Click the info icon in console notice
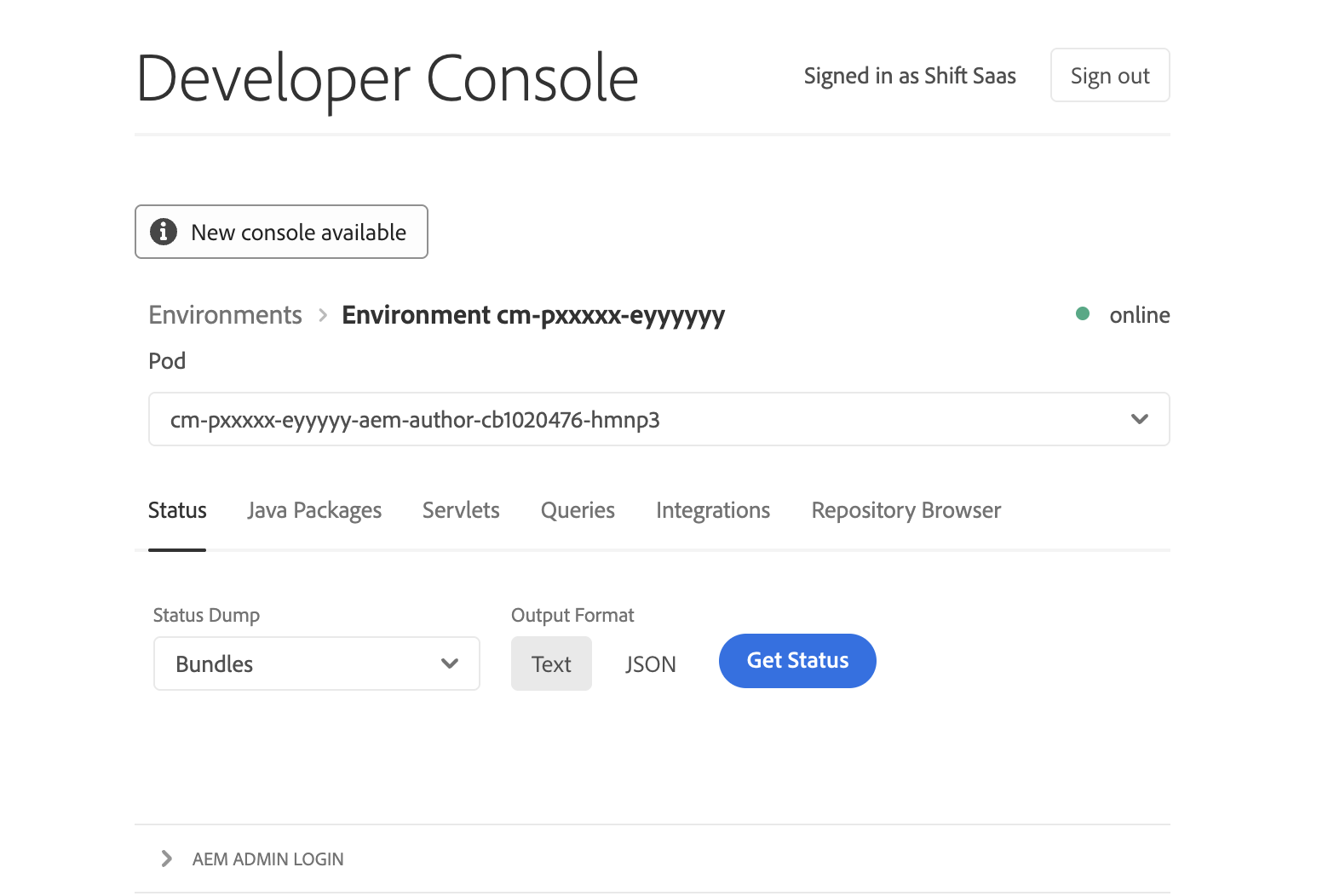The height and width of the screenshot is (896, 1334). click(x=164, y=232)
